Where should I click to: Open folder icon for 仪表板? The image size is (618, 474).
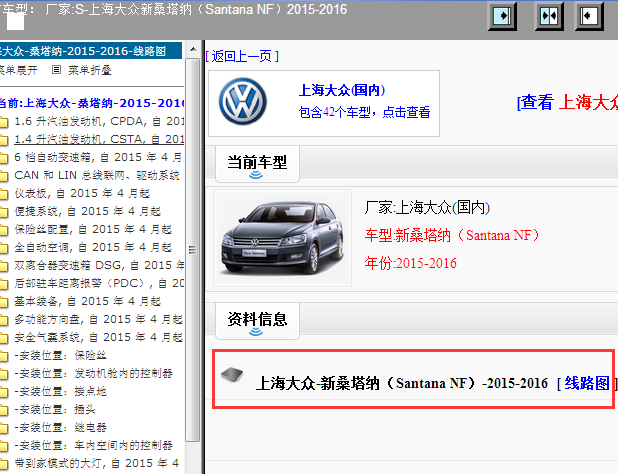point(3,194)
